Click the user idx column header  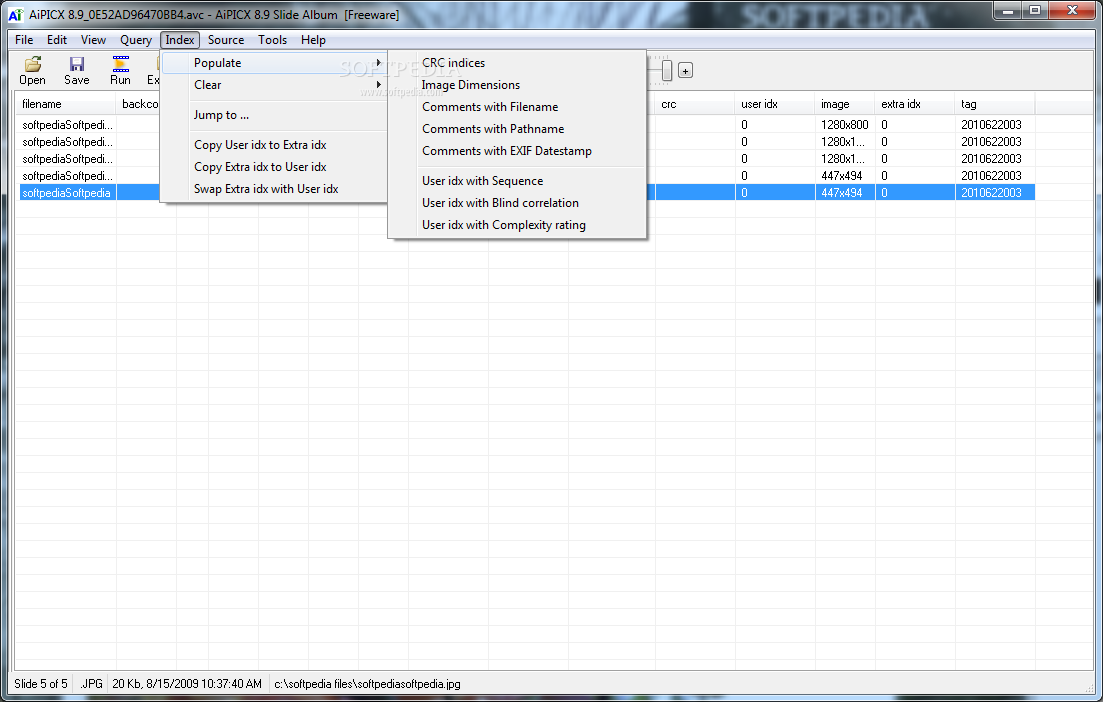775,104
